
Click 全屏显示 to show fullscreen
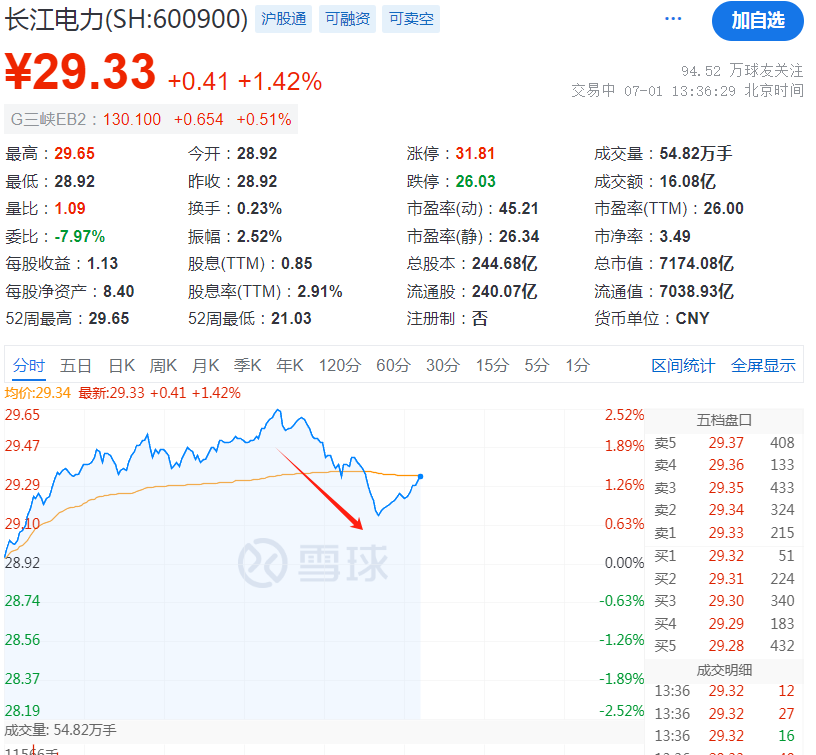click(763, 365)
